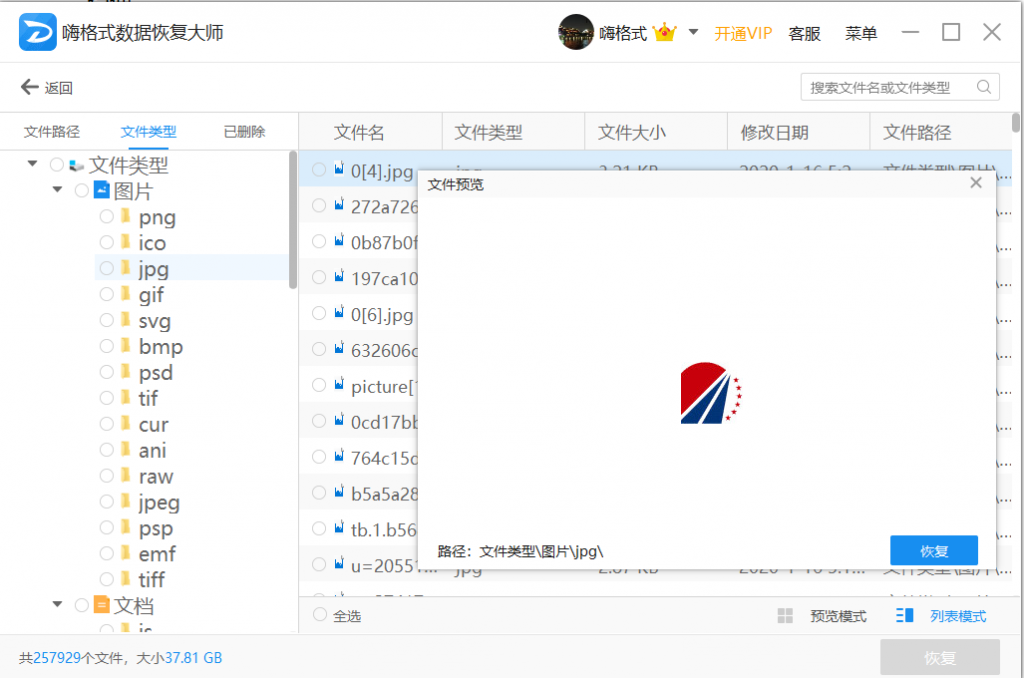
Task: Select the jpg folder radio button
Action: tap(106, 268)
